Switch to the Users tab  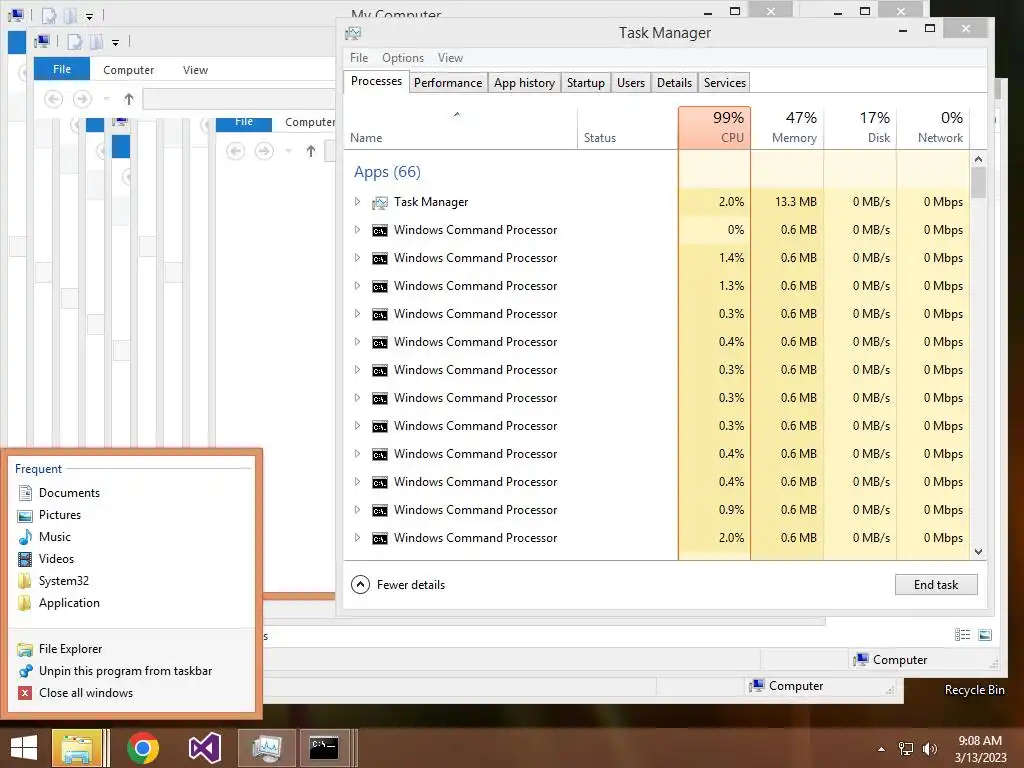click(631, 83)
